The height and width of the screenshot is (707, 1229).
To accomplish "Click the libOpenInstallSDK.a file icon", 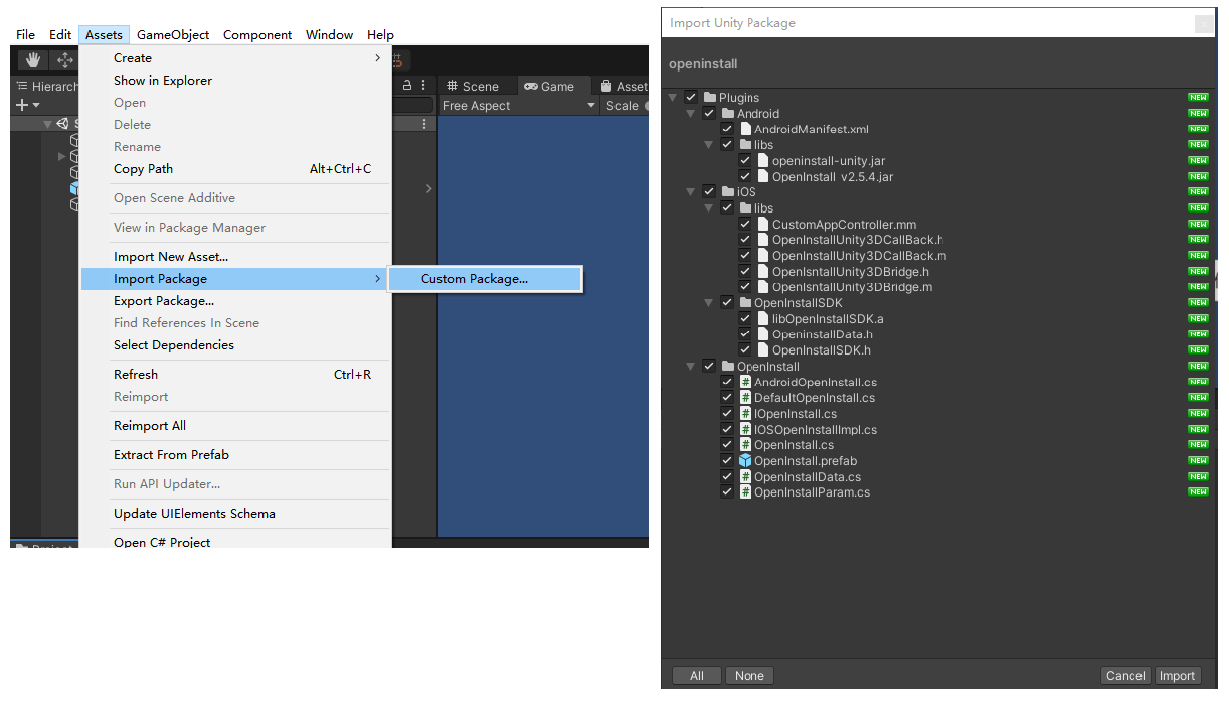I will (x=763, y=319).
